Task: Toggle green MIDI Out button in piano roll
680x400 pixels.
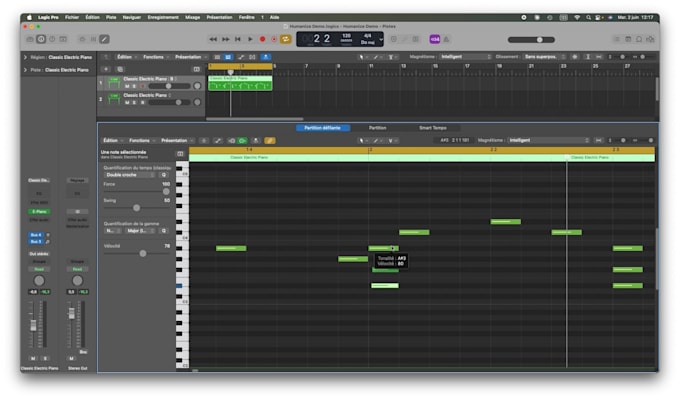Action: point(242,141)
